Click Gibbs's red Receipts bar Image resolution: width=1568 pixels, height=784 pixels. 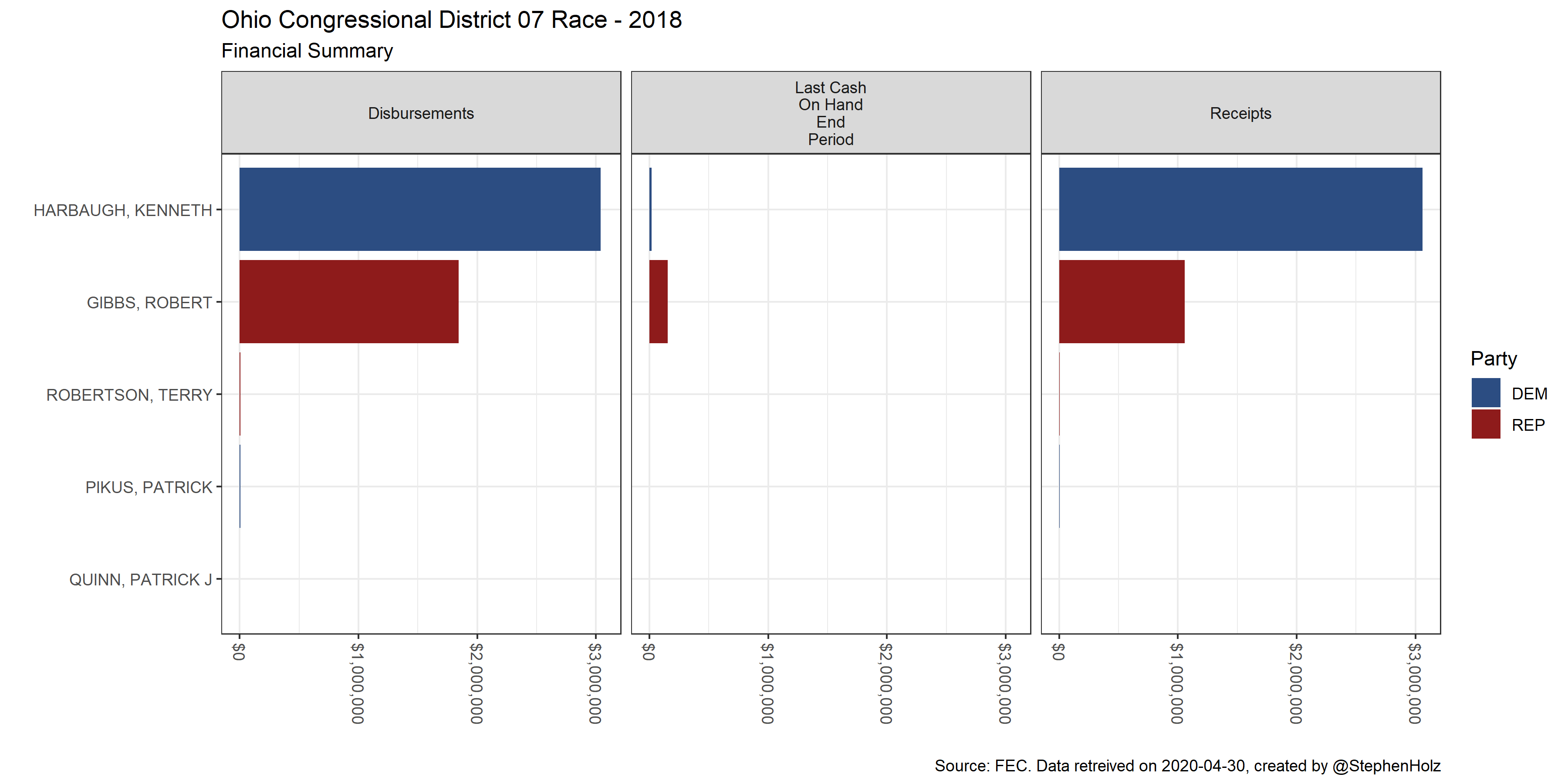[x=1121, y=301]
